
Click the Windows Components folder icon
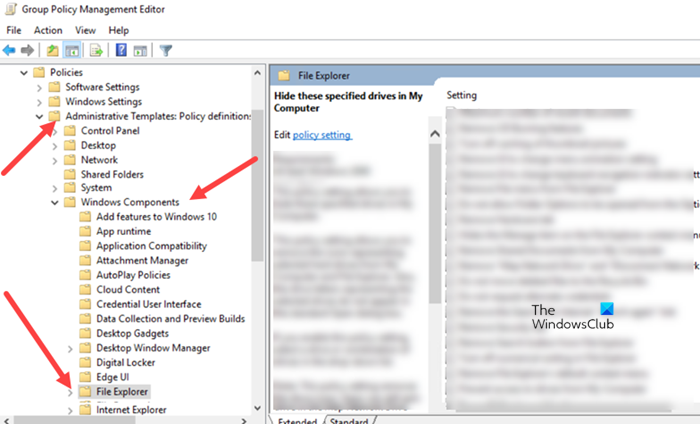pyautogui.click(x=70, y=202)
